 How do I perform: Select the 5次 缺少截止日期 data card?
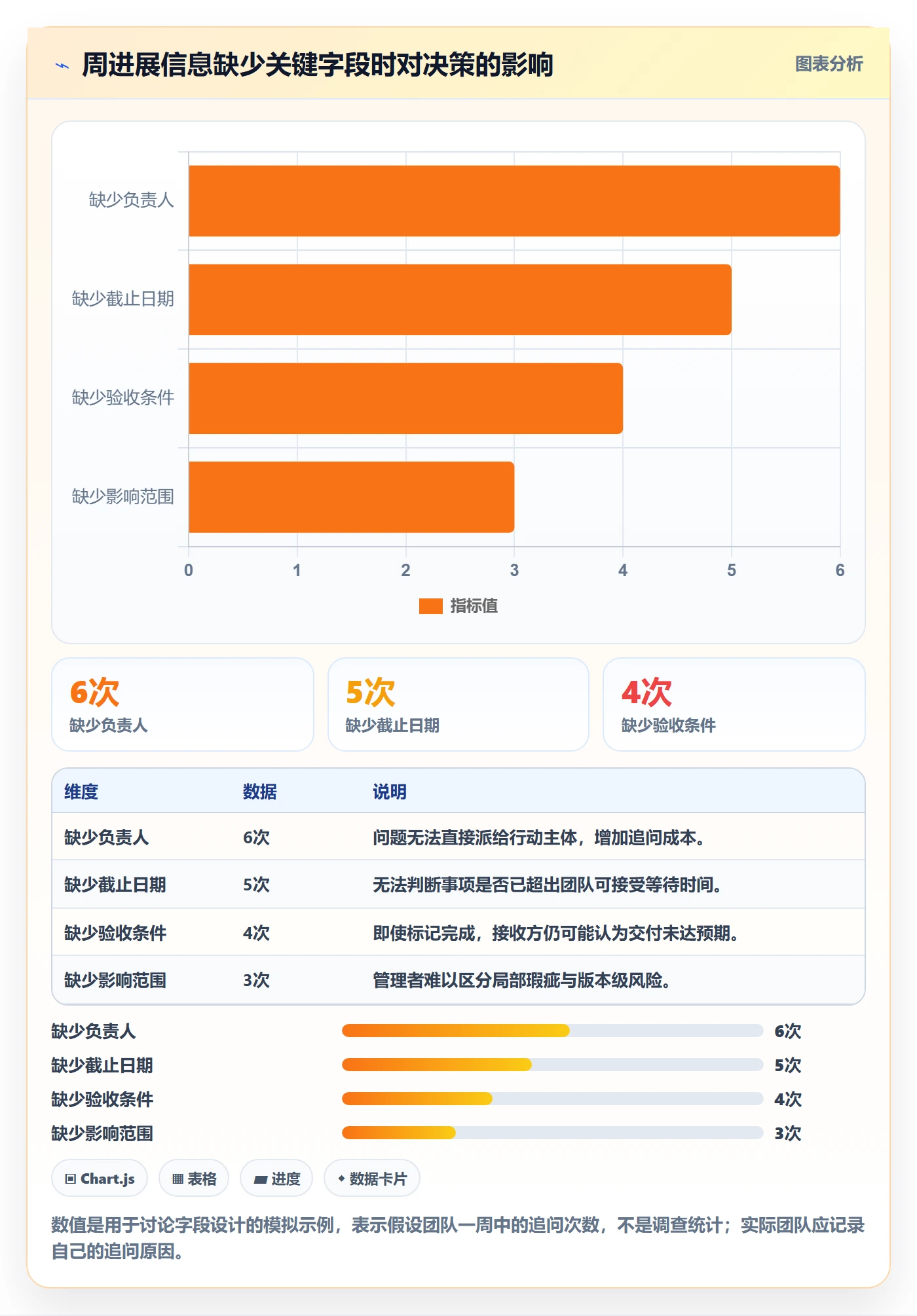click(458, 704)
